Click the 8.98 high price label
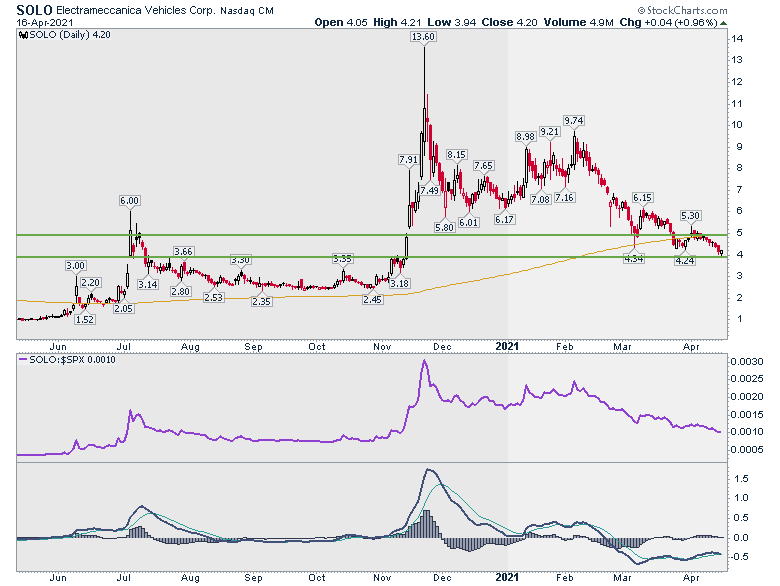The image size is (780, 586). coord(525,136)
